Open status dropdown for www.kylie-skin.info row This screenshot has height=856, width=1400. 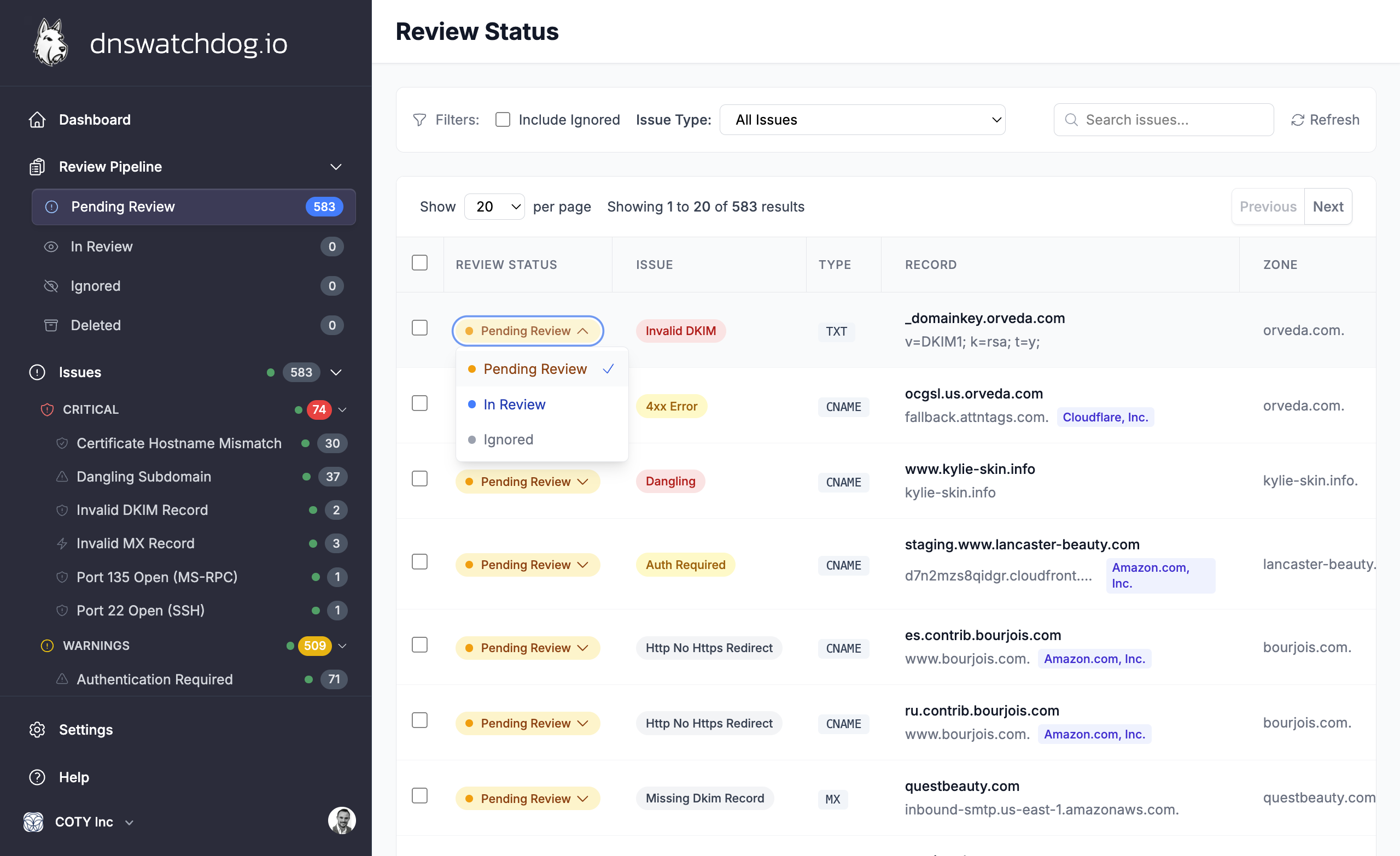tap(527, 482)
